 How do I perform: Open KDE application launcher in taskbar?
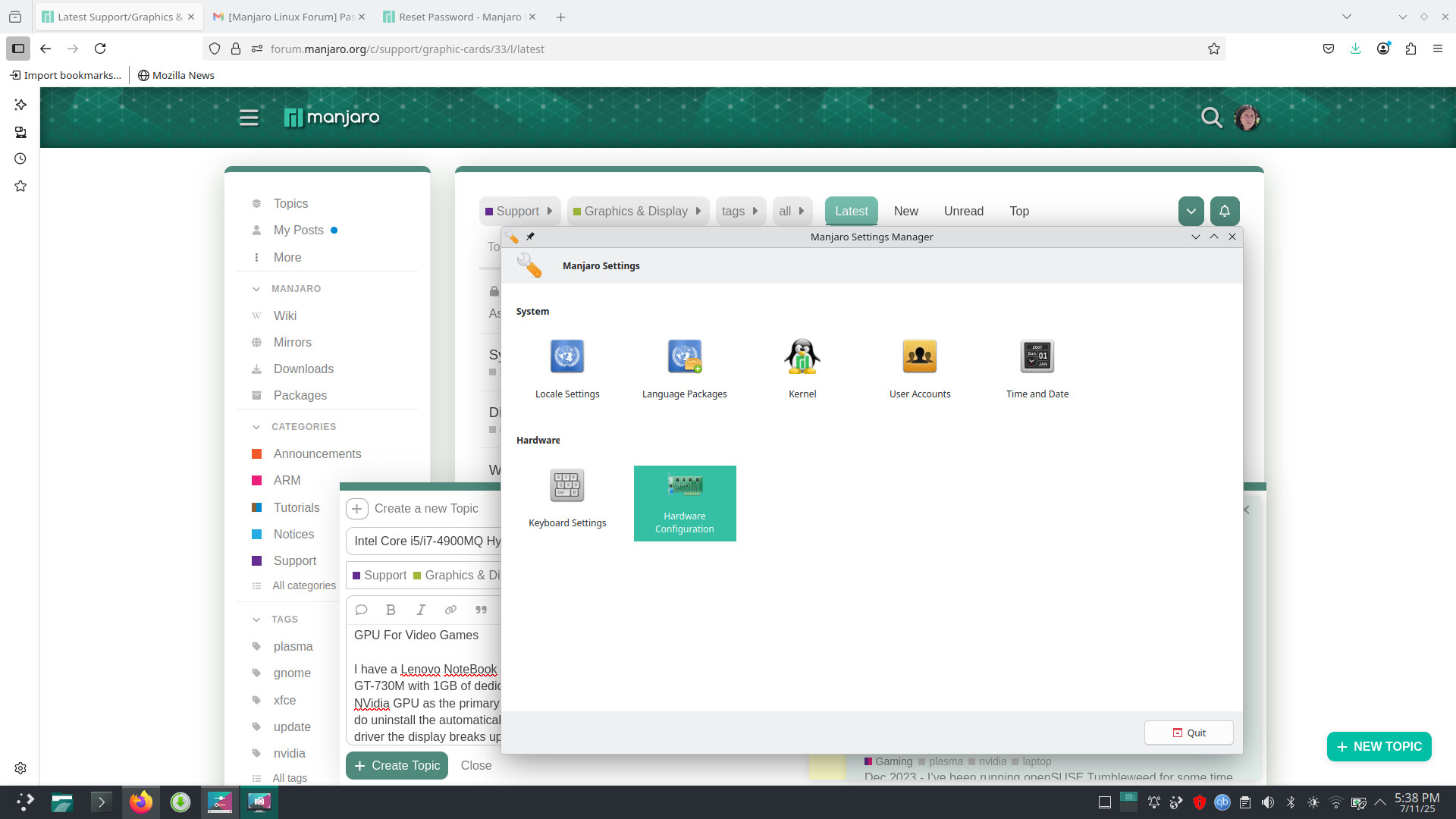(25, 802)
